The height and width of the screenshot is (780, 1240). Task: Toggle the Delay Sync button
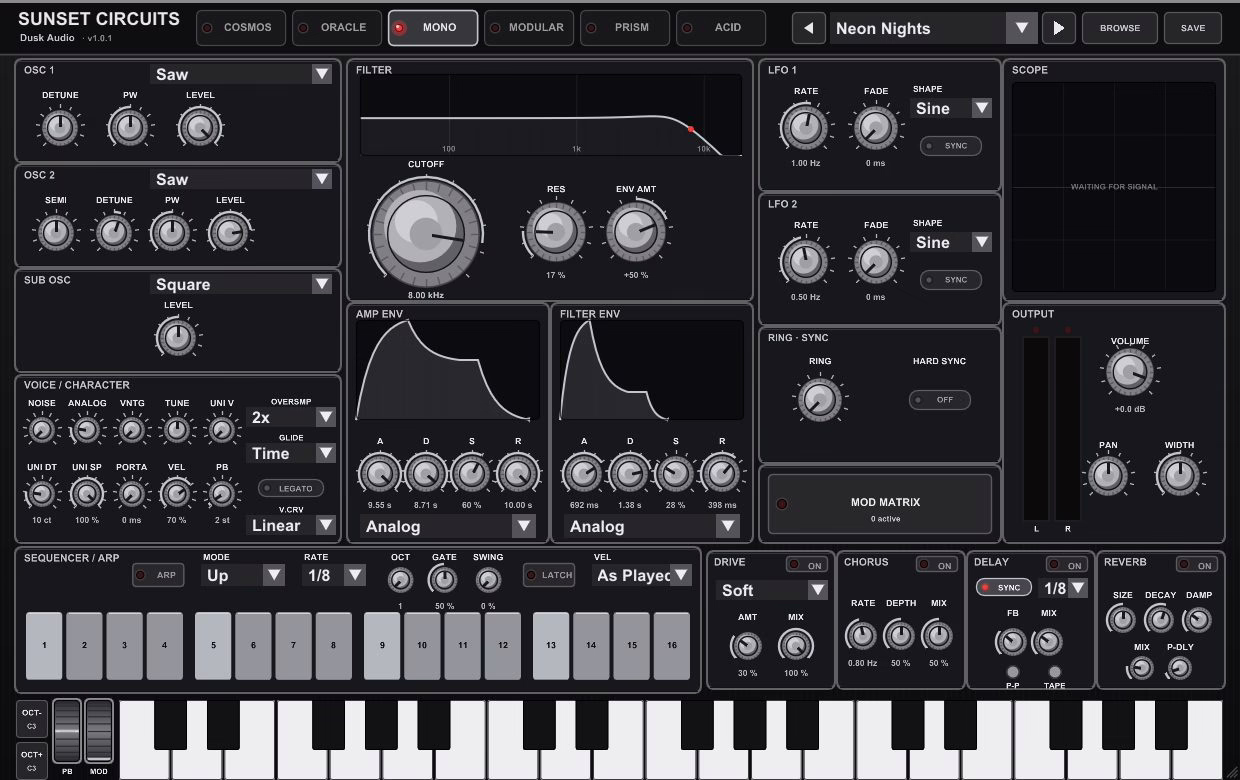point(1004,587)
